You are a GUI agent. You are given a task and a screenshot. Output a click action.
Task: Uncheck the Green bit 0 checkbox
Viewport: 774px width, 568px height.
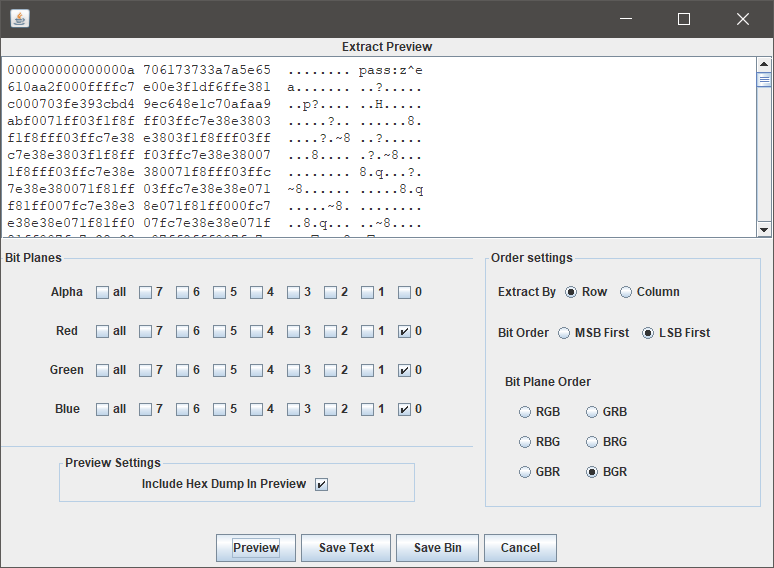[404, 371]
